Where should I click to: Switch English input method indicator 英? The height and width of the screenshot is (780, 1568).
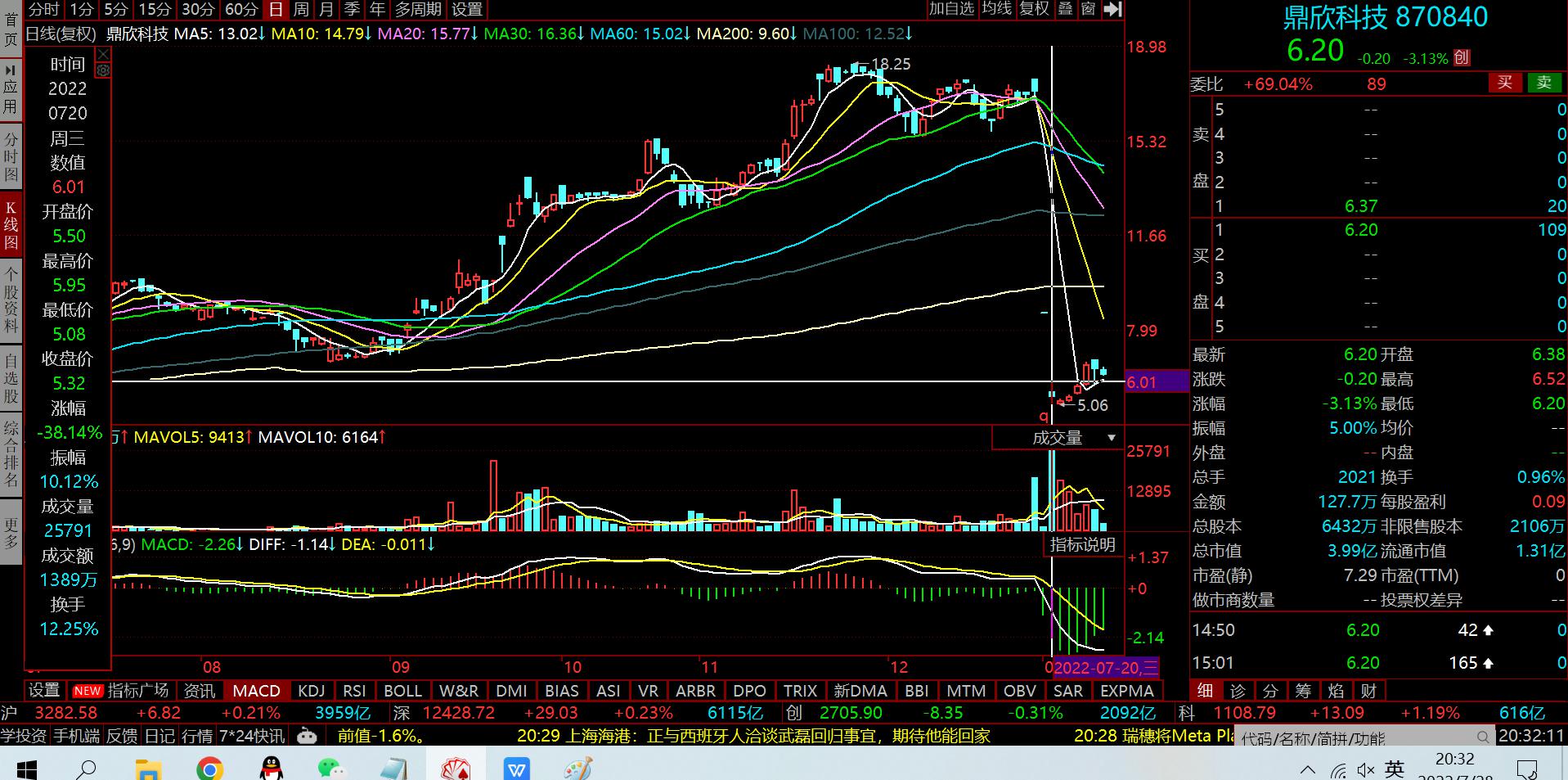pos(1395,769)
